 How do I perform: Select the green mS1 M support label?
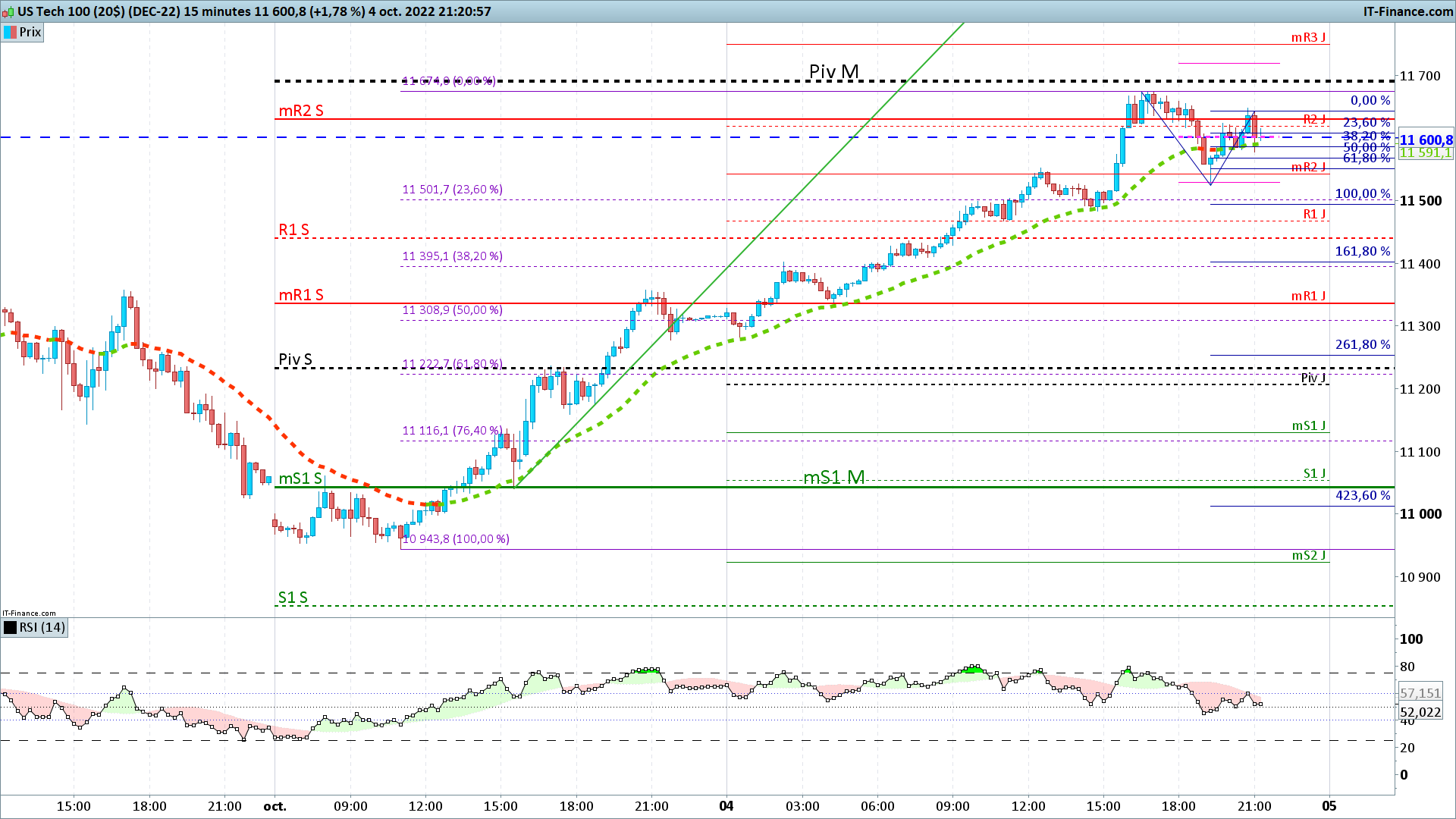tap(833, 477)
